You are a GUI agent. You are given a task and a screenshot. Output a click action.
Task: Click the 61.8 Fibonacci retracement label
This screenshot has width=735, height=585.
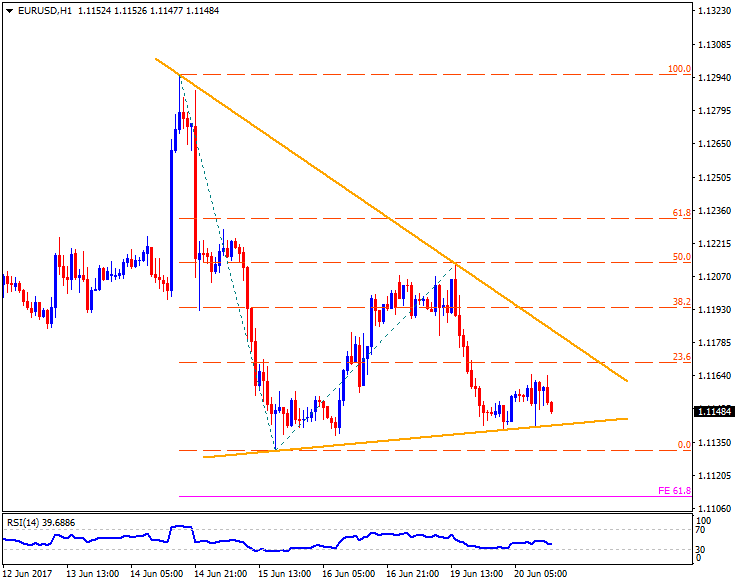tap(682, 213)
